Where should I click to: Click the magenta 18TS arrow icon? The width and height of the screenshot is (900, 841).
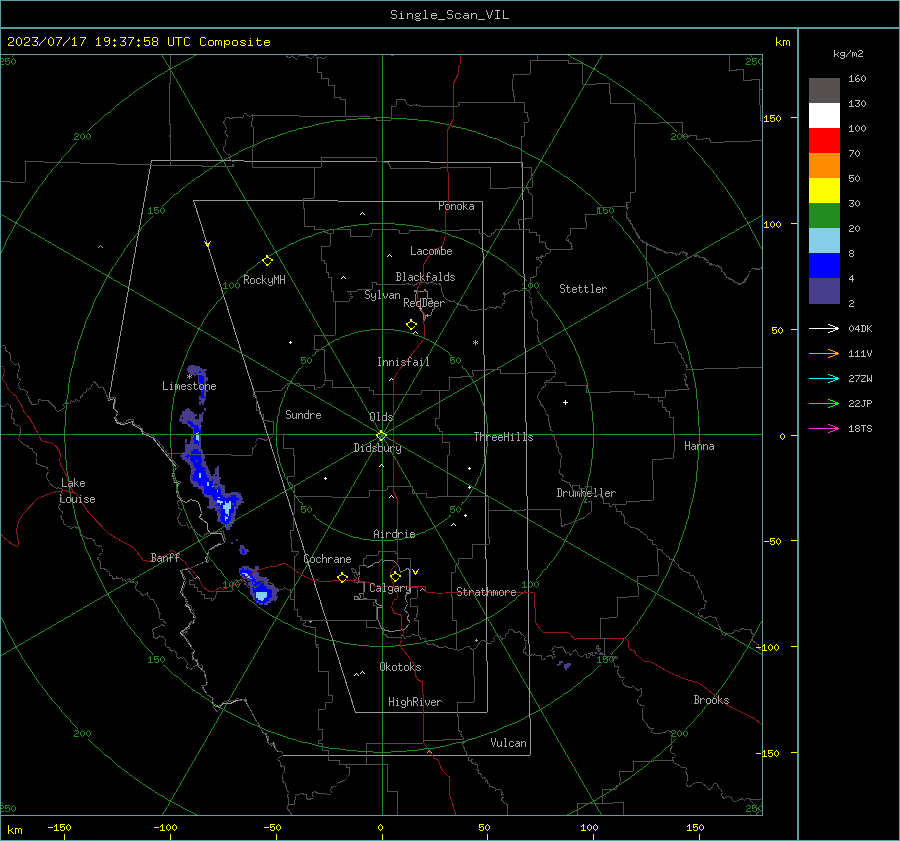click(824, 428)
